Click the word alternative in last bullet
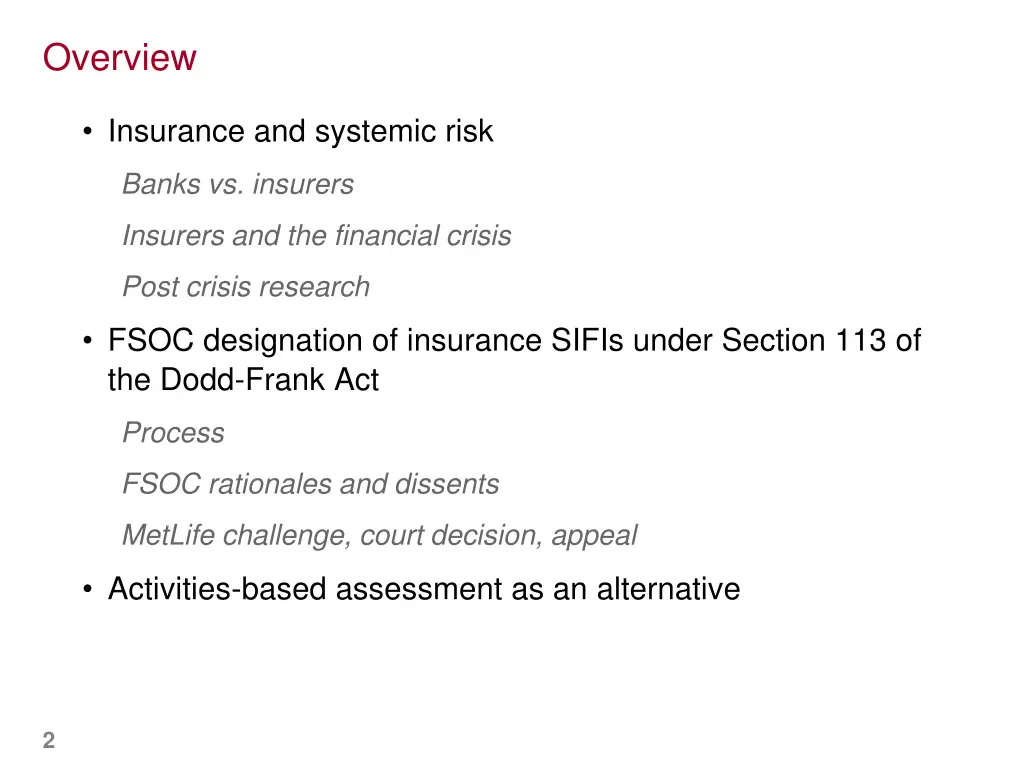 pos(668,589)
